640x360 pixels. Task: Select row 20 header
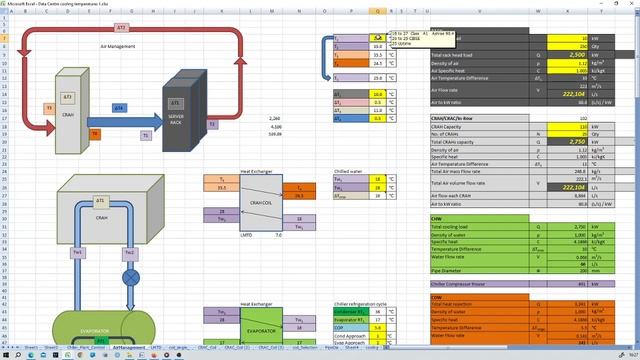click(x=4, y=142)
